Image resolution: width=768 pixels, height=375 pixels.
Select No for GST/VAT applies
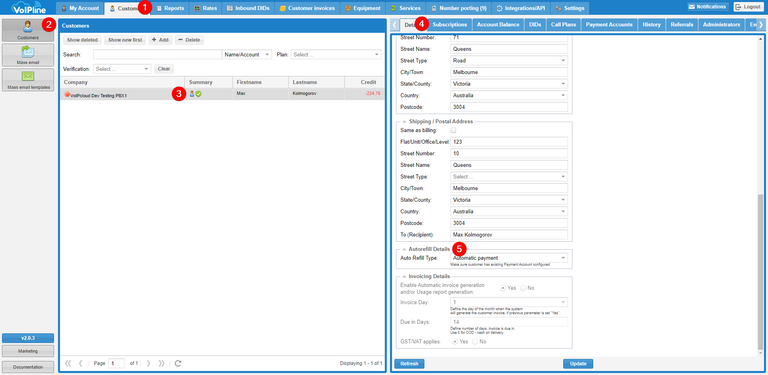[475, 341]
